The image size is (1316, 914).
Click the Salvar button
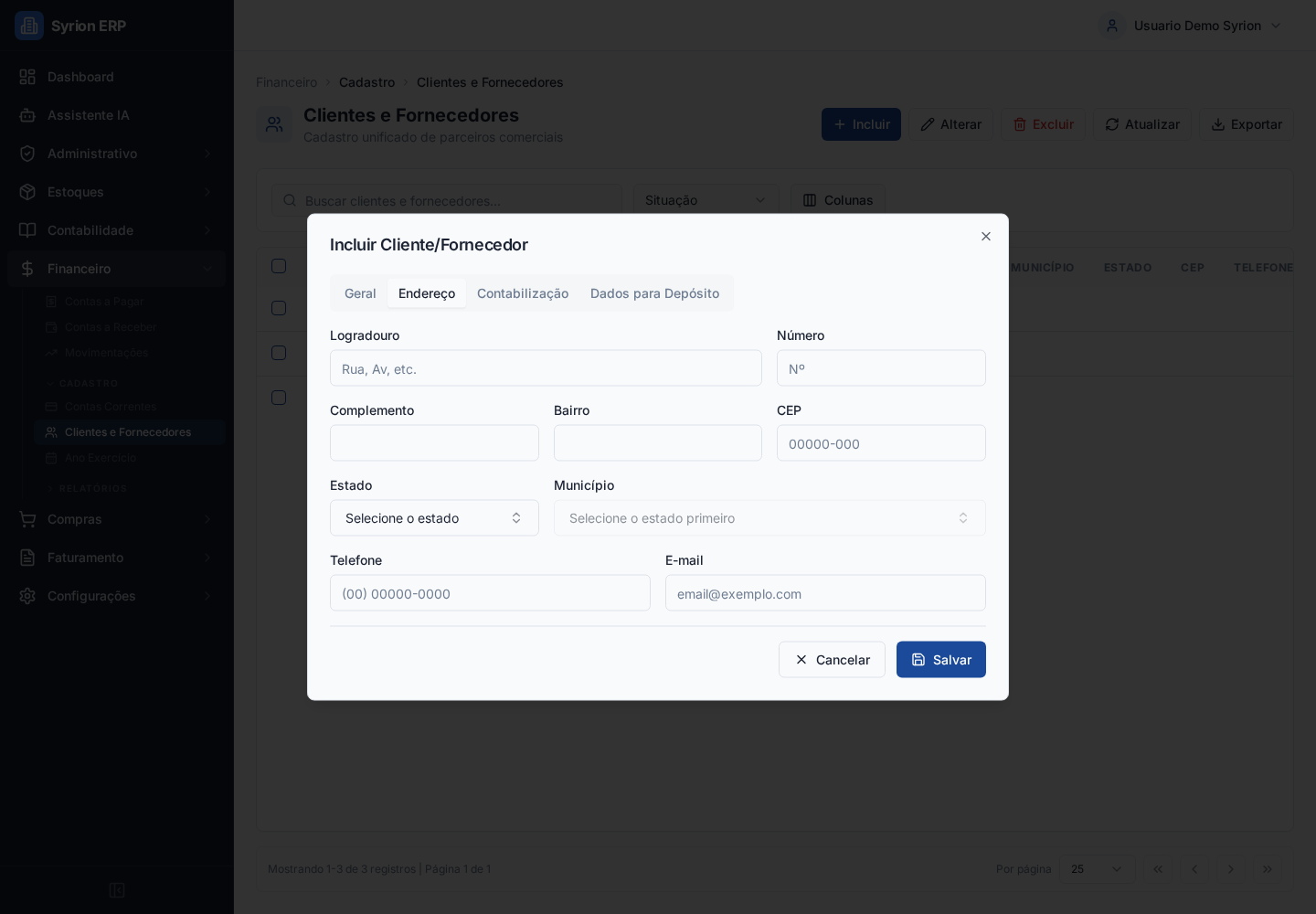941,660
